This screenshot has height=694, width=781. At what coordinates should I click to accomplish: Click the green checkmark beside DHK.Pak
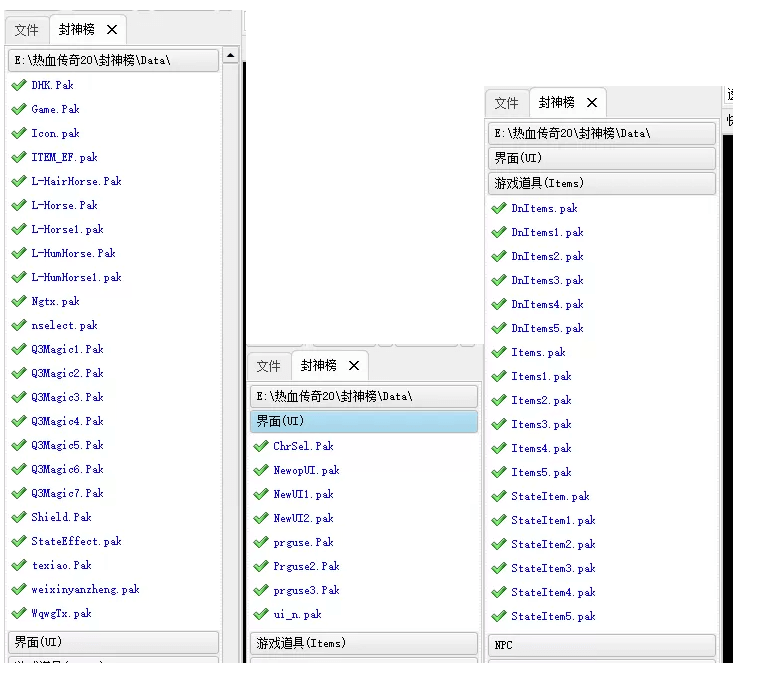click(19, 85)
